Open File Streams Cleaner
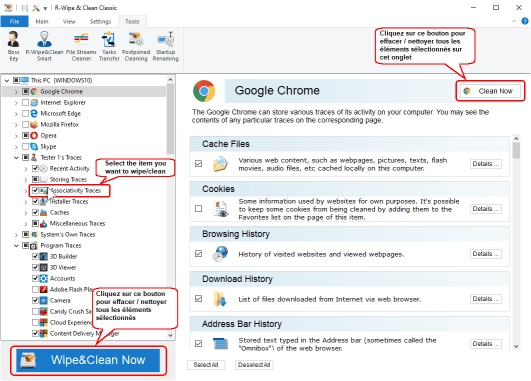Viewport: 531px width, 381px height. 81,46
